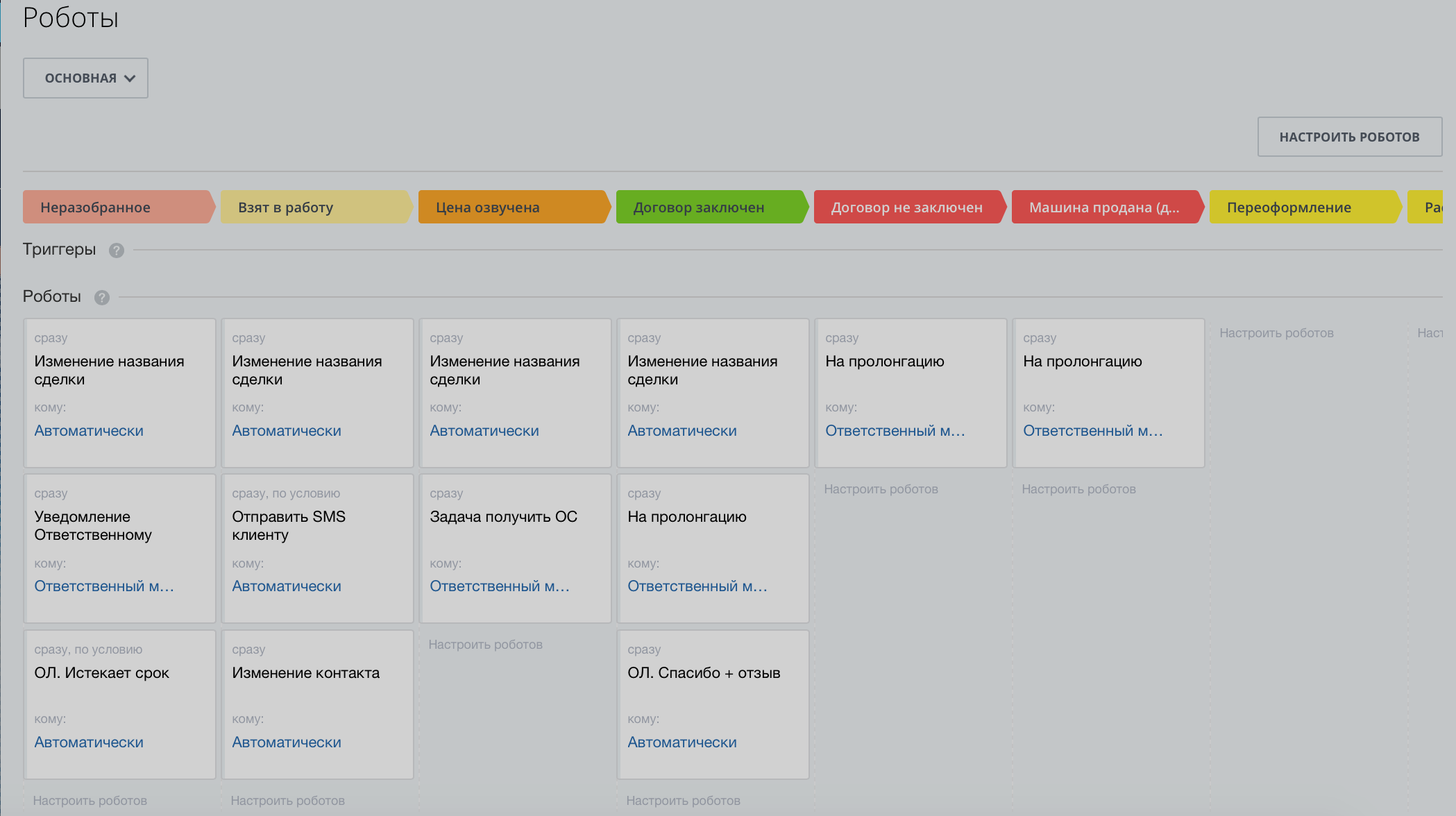The height and width of the screenshot is (816, 1456).
Task: Open the Задача получить ОС robot
Action: [503, 517]
